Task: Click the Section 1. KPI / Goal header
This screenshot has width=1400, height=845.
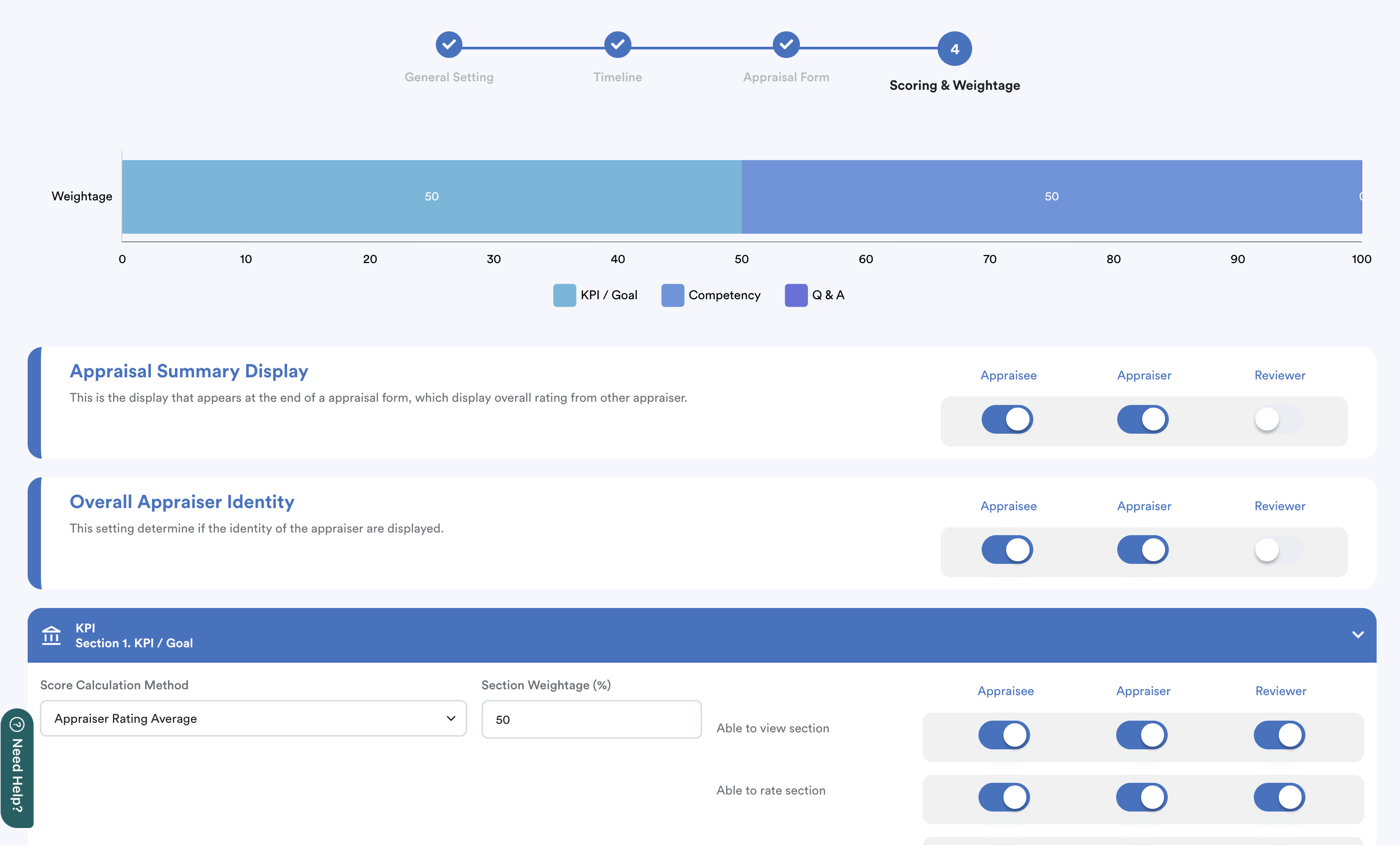Action: point(134,643)
